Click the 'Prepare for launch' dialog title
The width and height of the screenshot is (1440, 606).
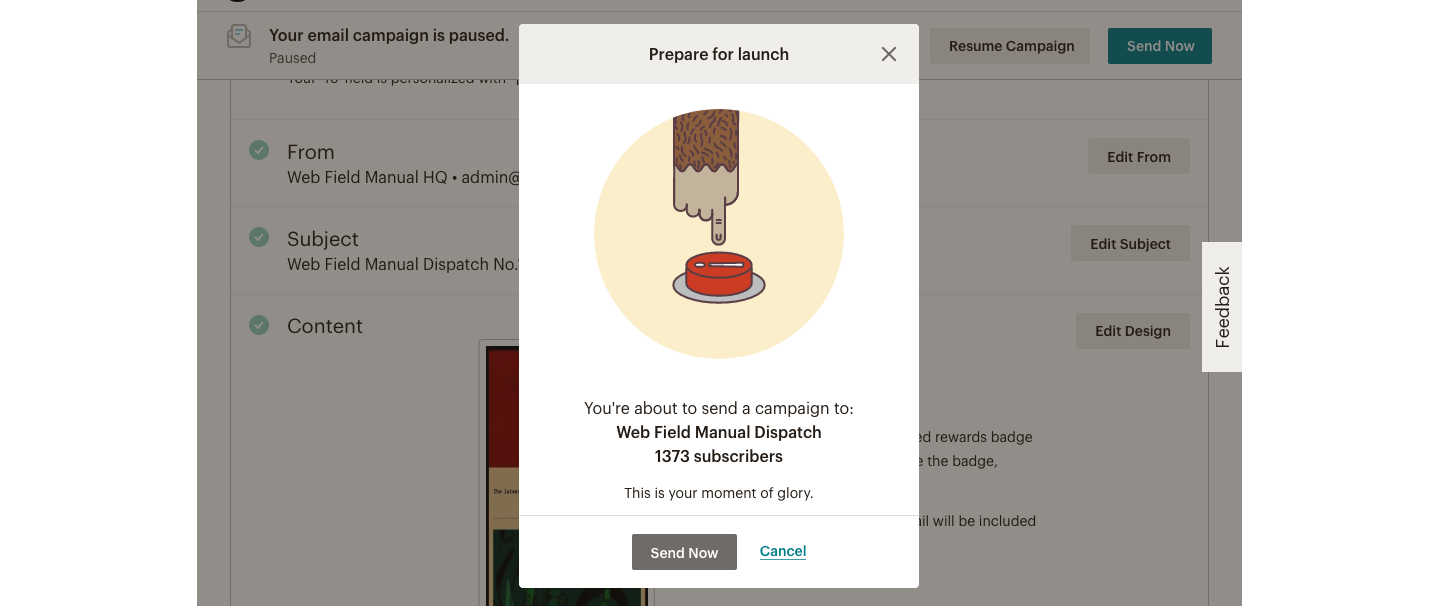(719, 54)
